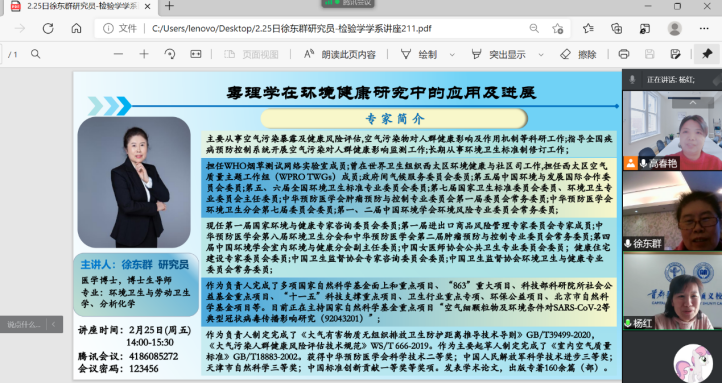Rotate the PDF page

[170, 54]
